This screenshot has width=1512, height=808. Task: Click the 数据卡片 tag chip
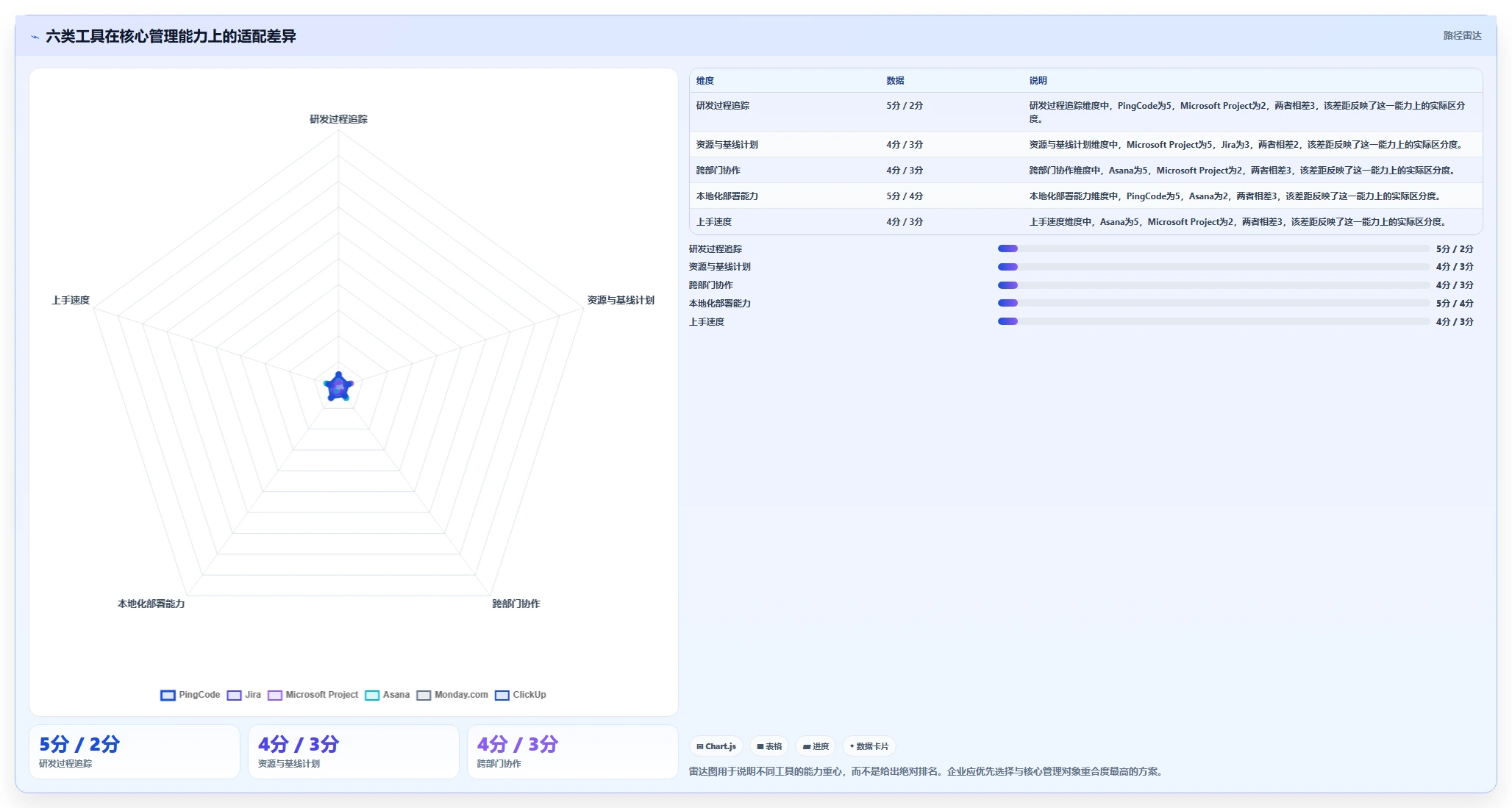point(869,746)
